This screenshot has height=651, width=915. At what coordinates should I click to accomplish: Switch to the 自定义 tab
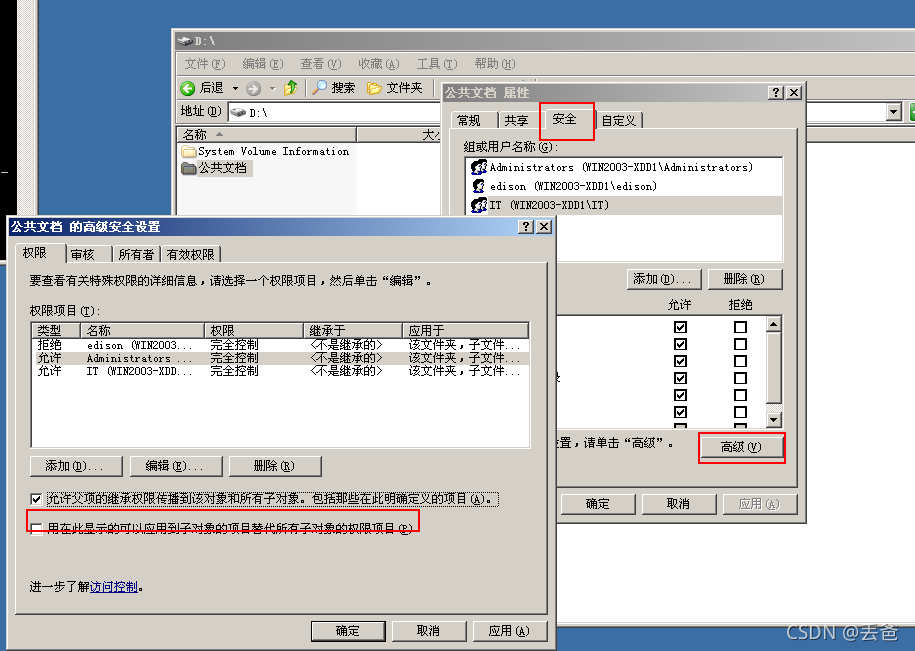coord(619,120)
